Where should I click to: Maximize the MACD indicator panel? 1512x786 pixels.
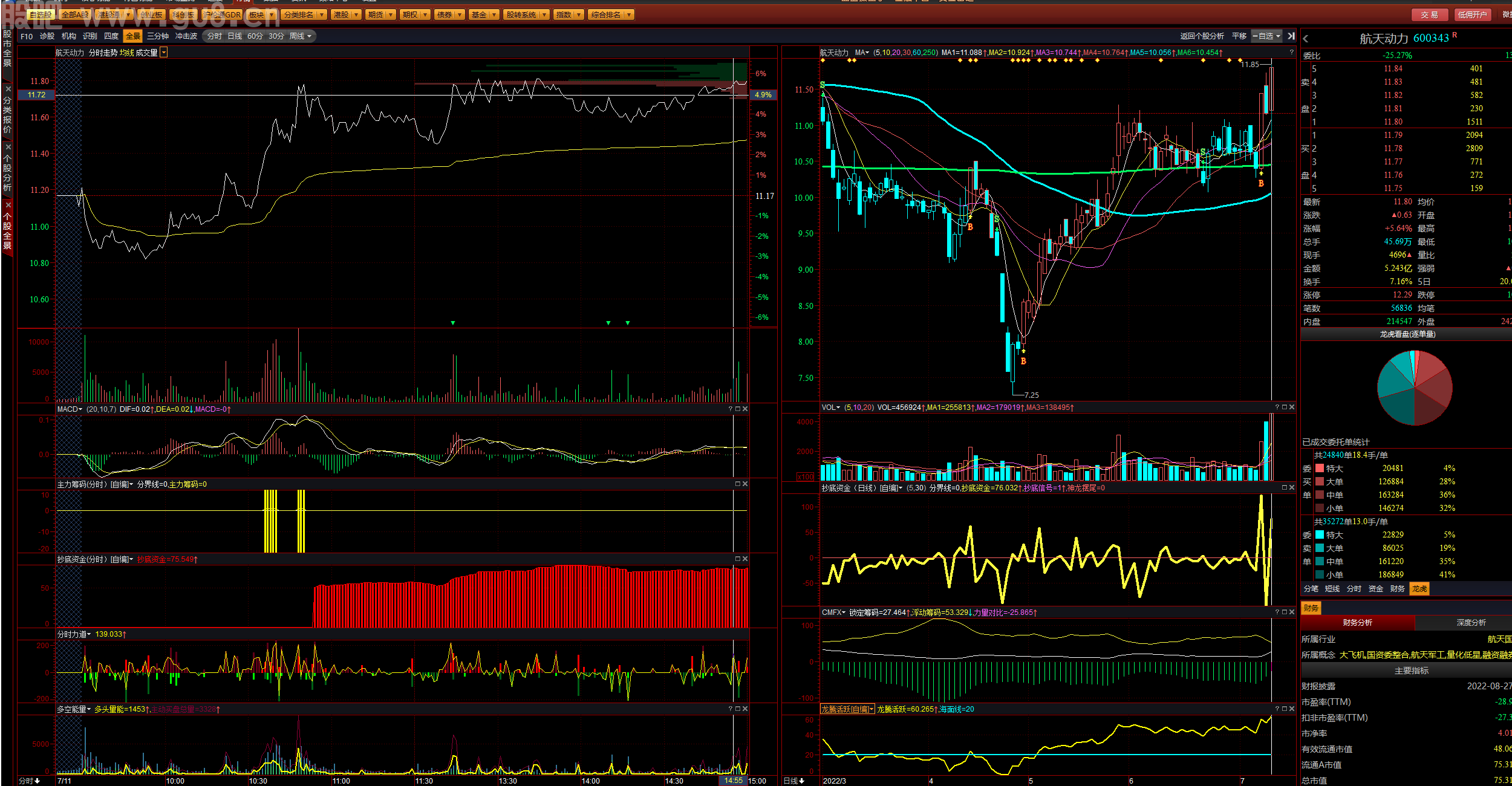click(x=738, y=409)
